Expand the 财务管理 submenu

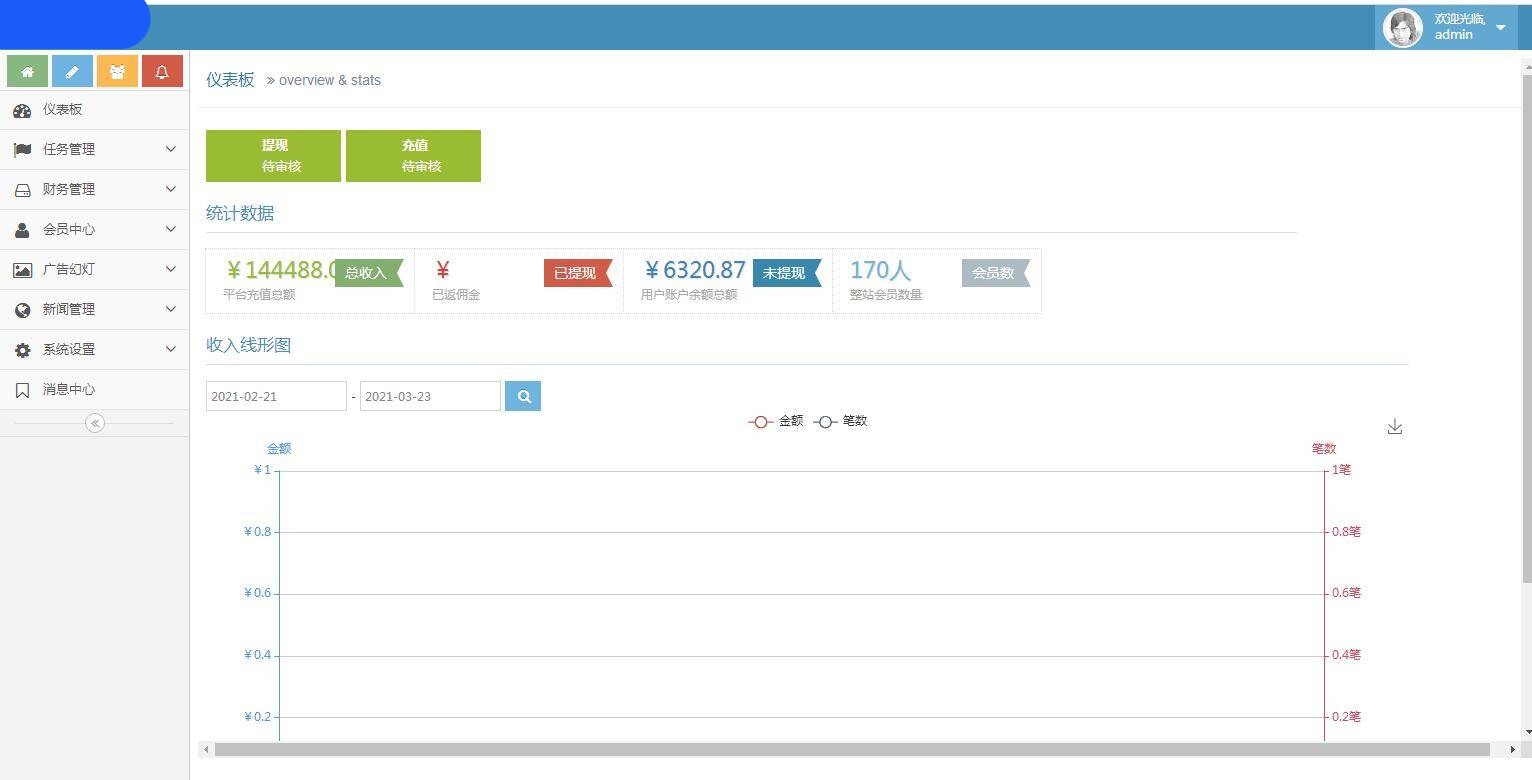click(x=94, y=189)
